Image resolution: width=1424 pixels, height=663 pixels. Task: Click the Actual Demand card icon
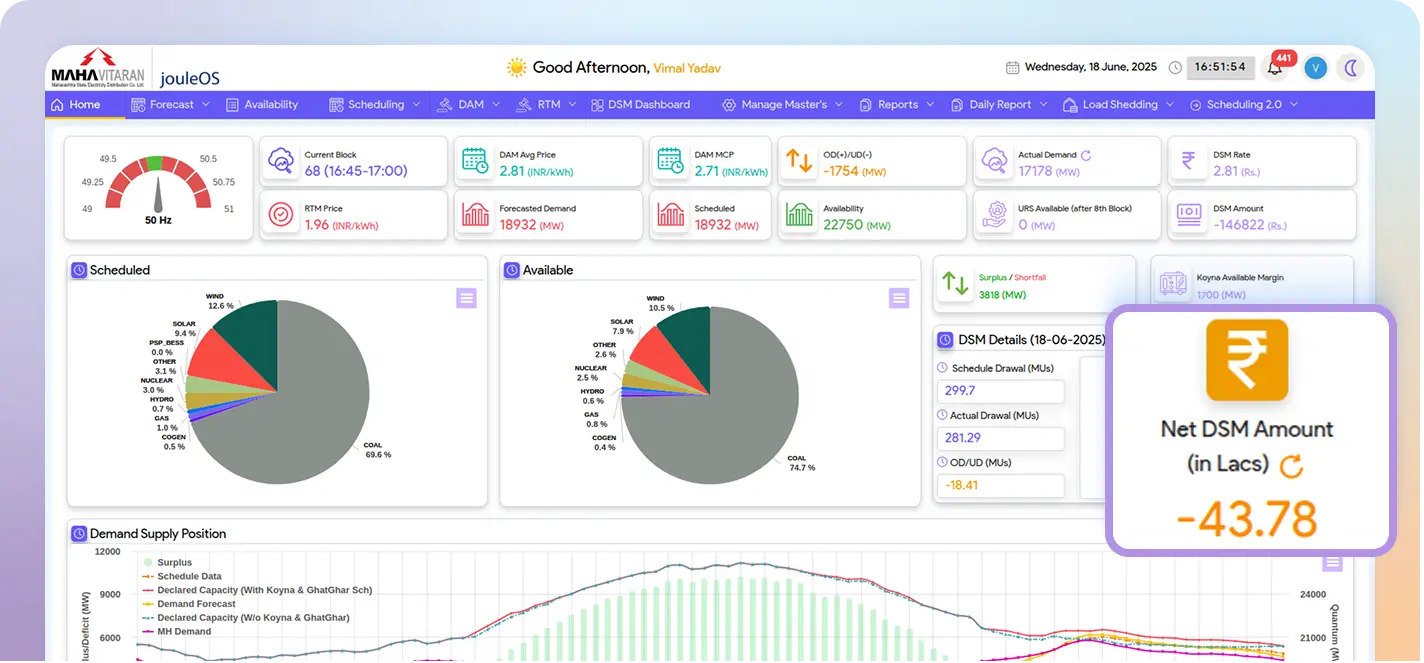pos(995,161)
